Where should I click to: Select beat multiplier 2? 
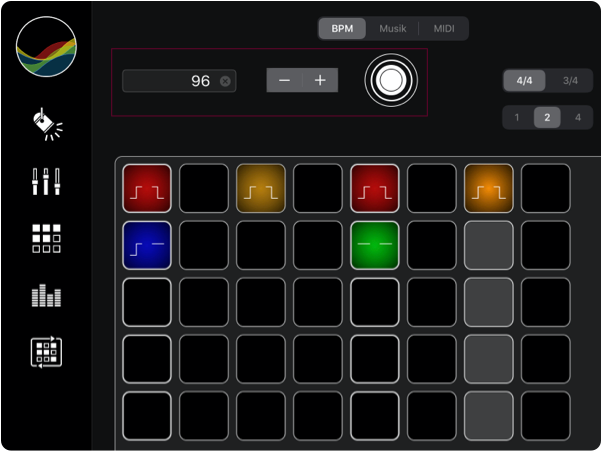point(547,118)
